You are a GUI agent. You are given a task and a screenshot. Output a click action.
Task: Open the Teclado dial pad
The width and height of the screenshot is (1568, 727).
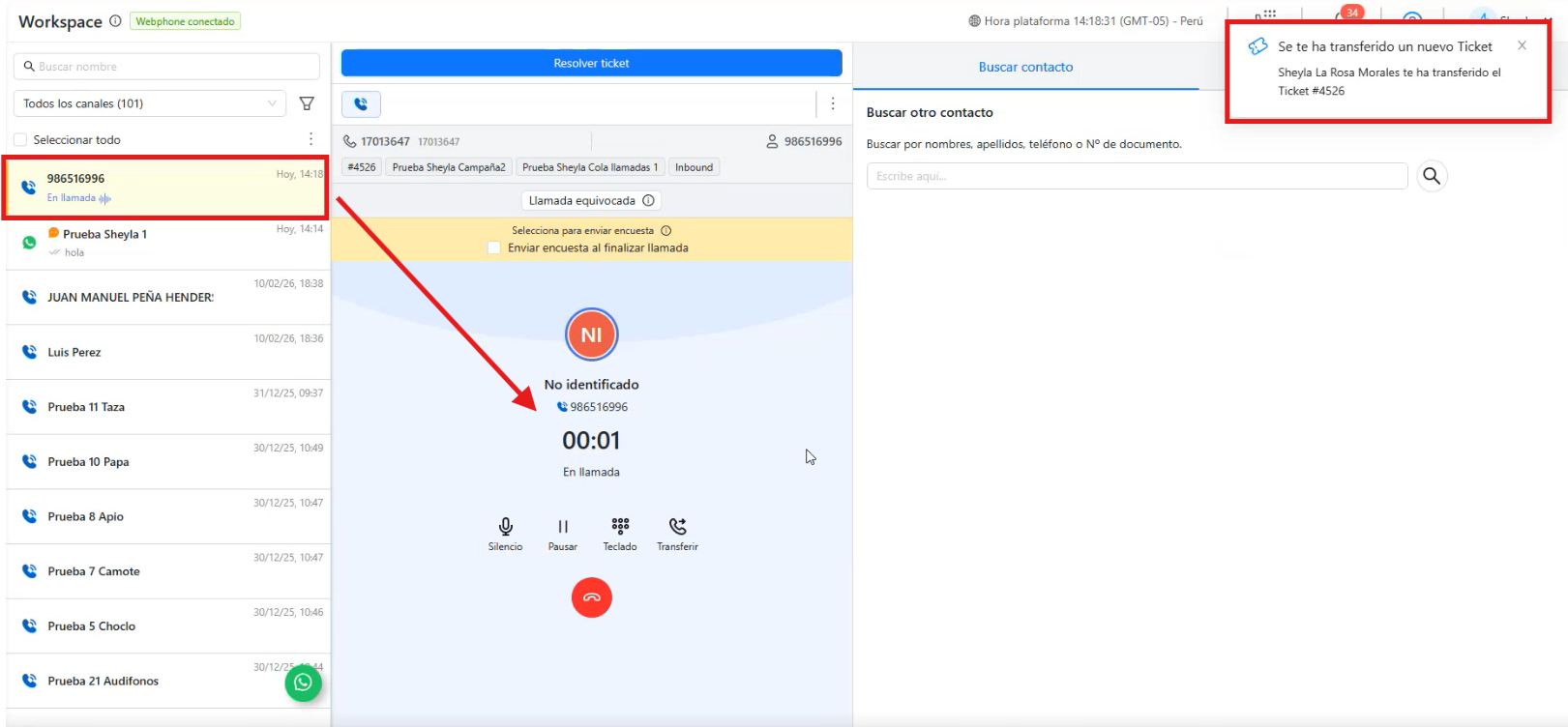[x=620, y=526]
